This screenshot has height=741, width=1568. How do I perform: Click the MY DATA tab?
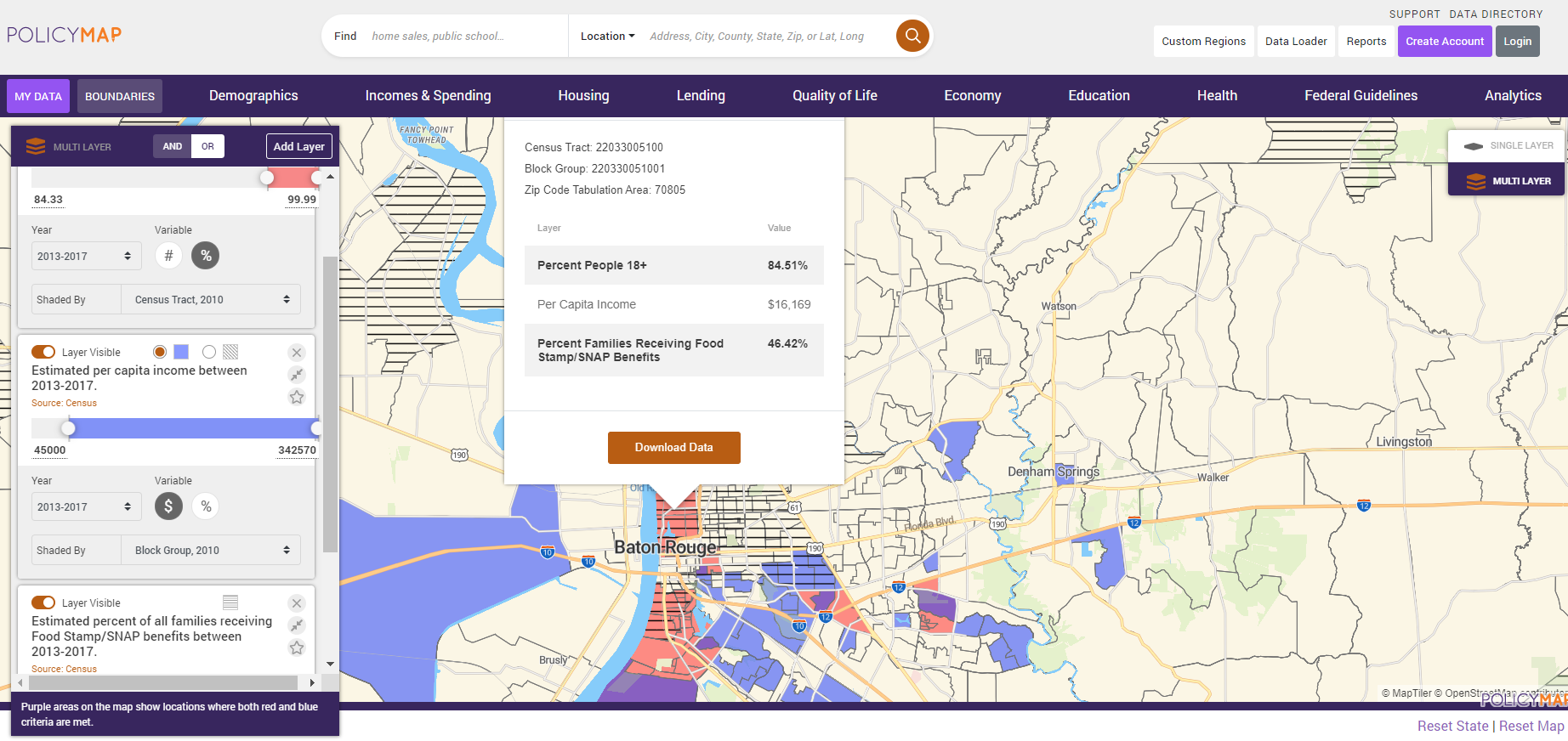(38, 96)
